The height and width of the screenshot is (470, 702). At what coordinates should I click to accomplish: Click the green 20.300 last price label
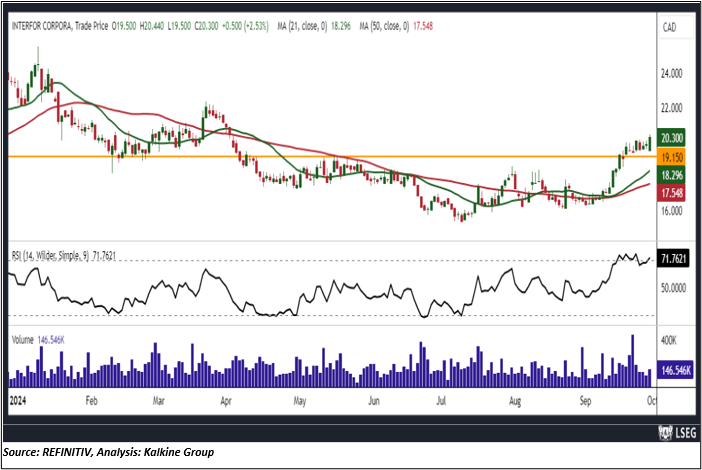(x=671, y=138)
